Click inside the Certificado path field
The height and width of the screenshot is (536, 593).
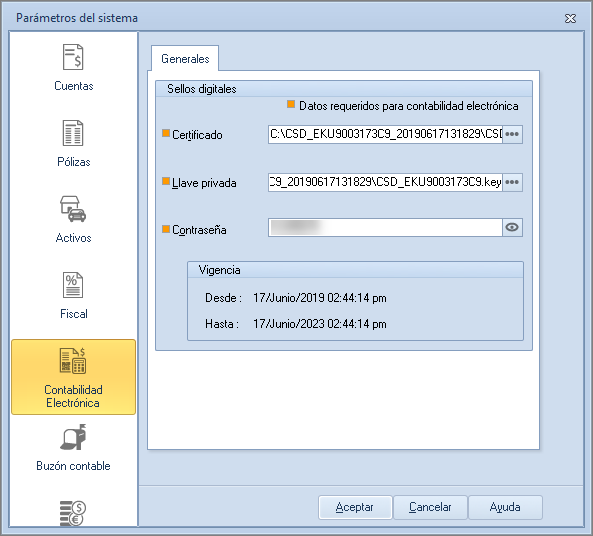coord(385,134)
